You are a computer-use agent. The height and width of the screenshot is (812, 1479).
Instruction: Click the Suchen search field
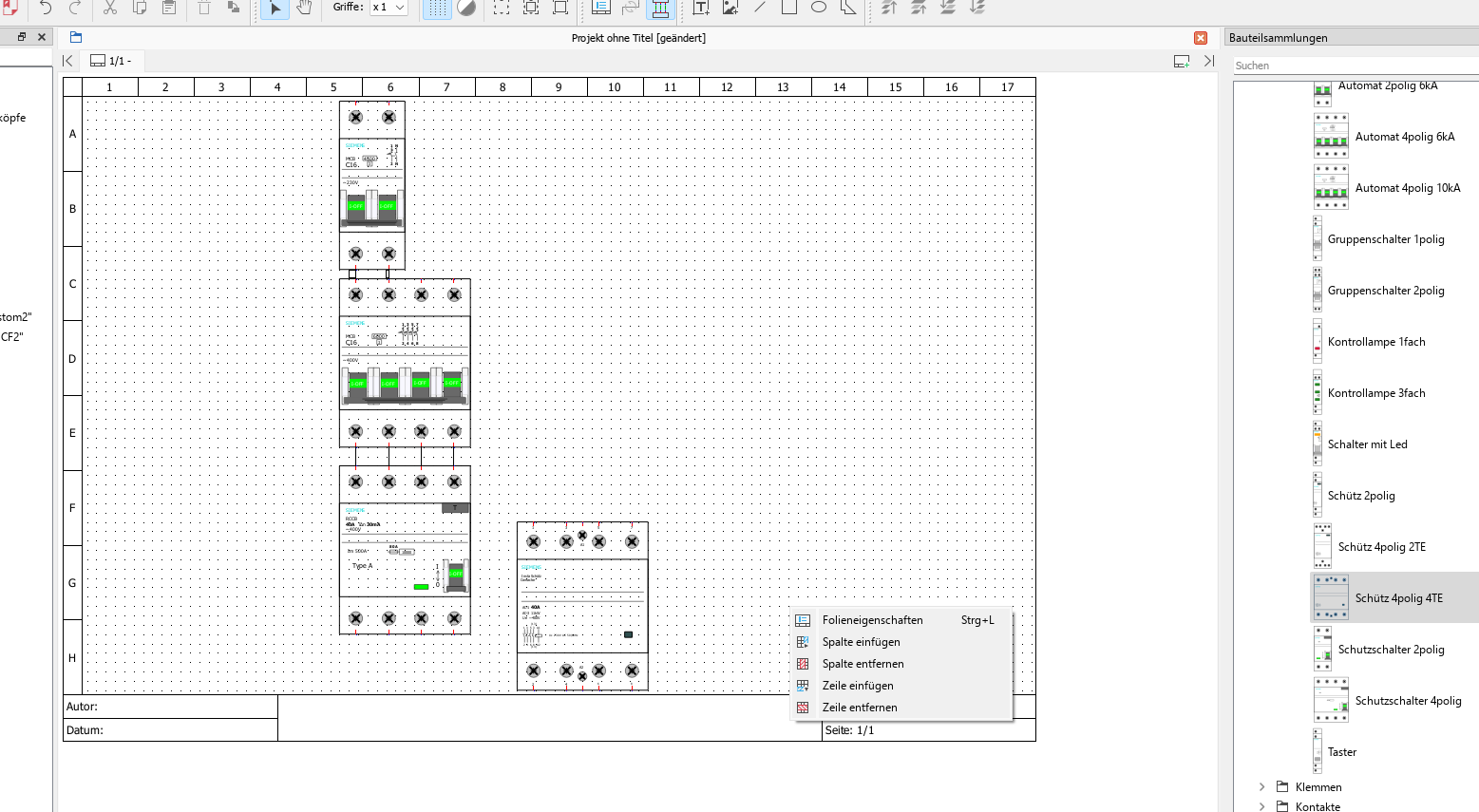[1354, 66]
